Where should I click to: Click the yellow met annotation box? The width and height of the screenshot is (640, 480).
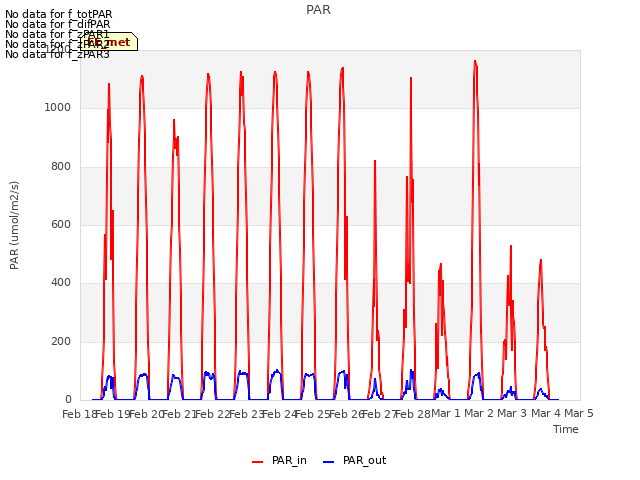[109, 42]
